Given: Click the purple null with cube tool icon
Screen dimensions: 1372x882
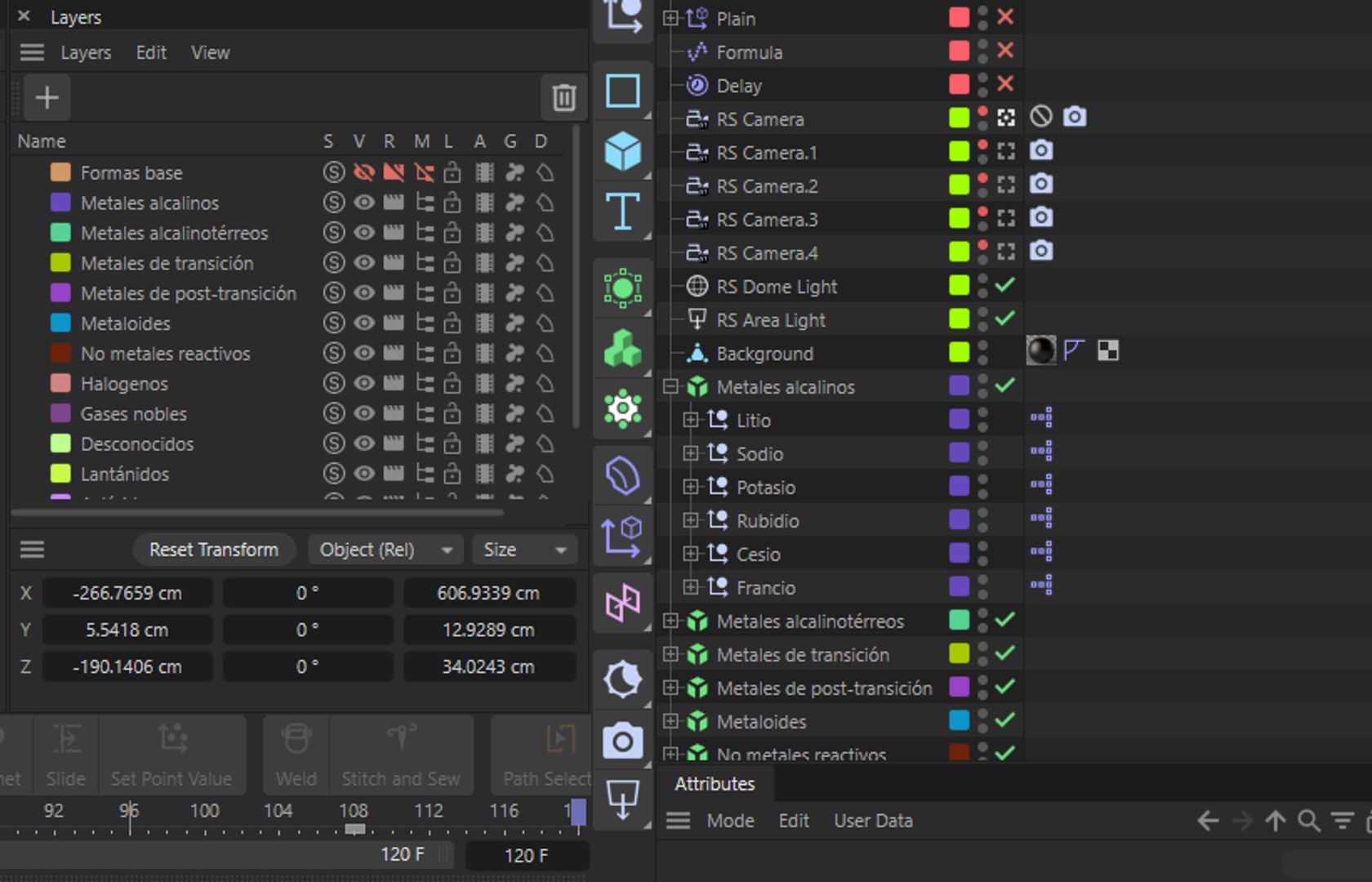Looking at the screenshot, I should [622, 537].
